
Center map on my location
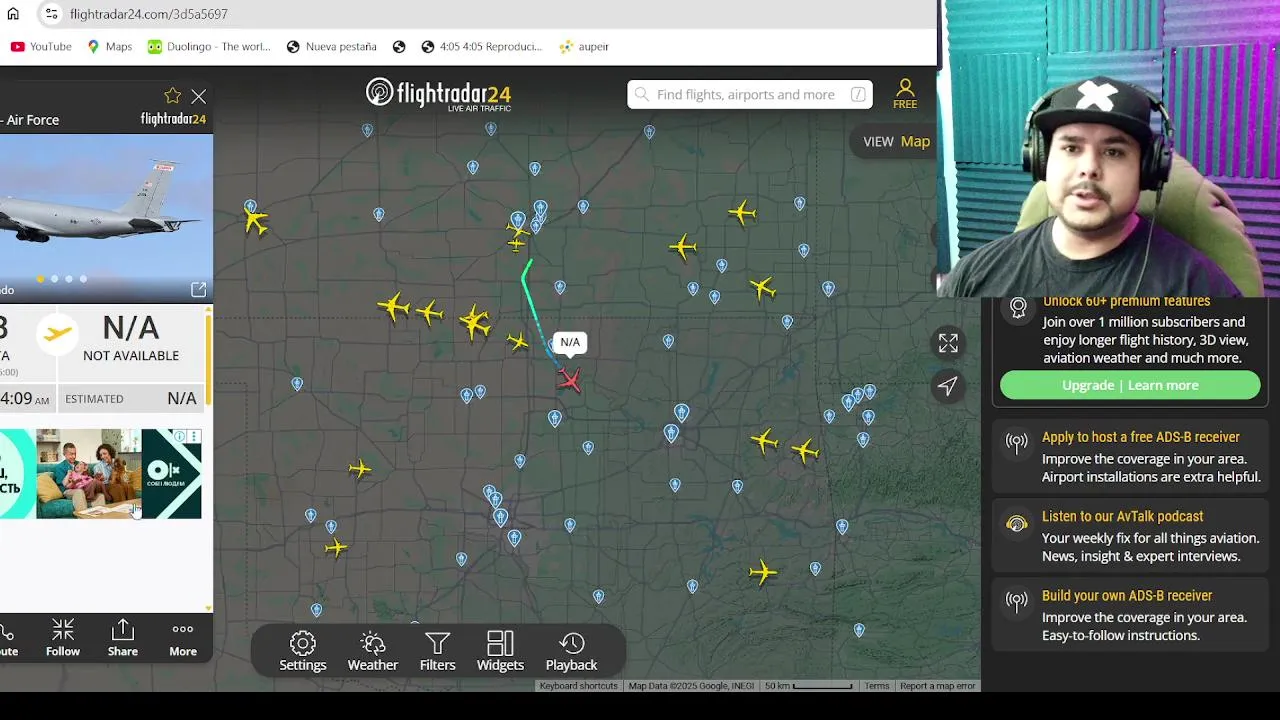point(948,386)
